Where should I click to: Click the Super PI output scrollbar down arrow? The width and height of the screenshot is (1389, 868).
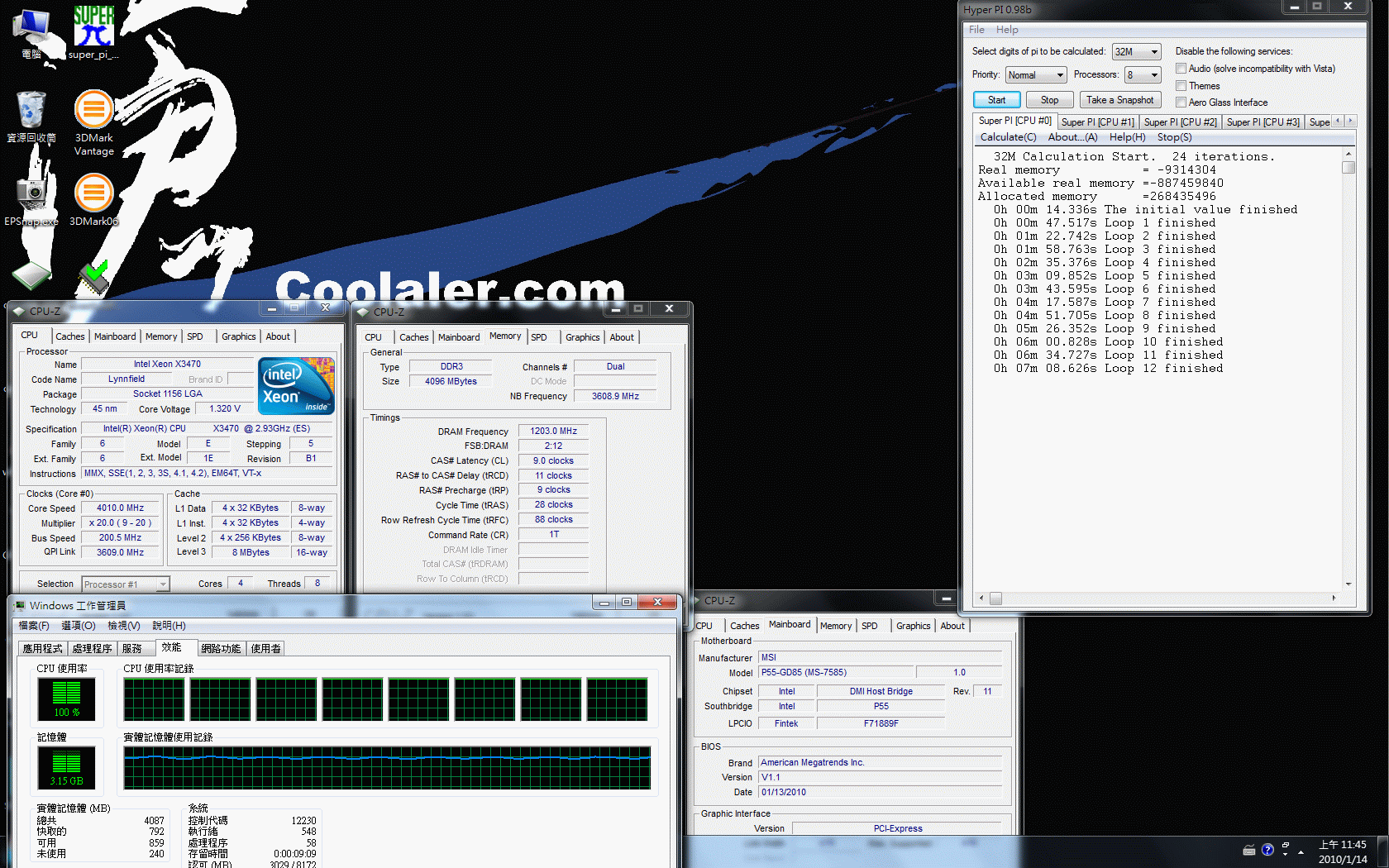(1348, 584)
